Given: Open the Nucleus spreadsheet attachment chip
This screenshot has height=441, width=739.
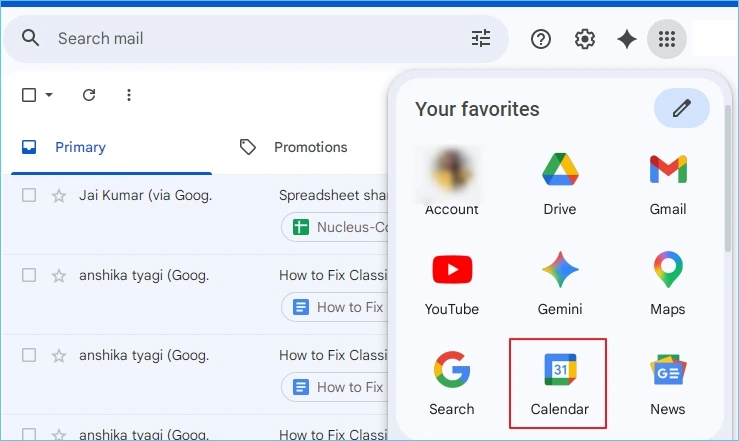Looking at the screenshot, I should point(336,227).
